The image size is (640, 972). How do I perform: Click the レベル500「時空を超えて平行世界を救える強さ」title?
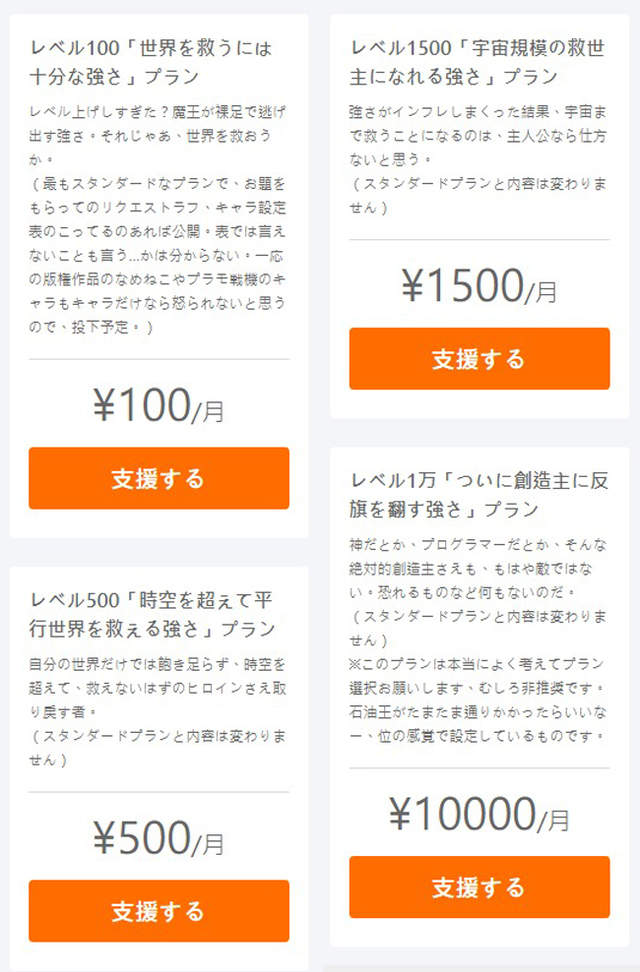tap(151, 614)
